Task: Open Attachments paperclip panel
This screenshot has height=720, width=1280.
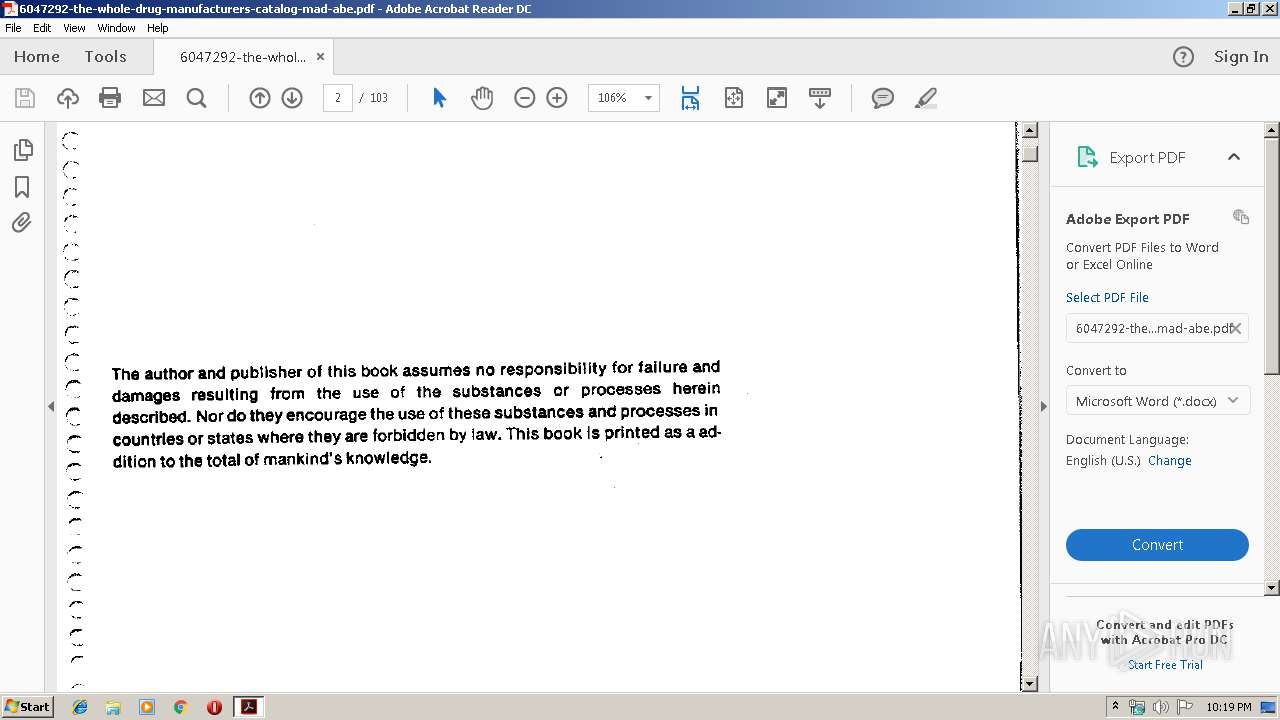Action: pyautogui.click(x=22, y=222)
